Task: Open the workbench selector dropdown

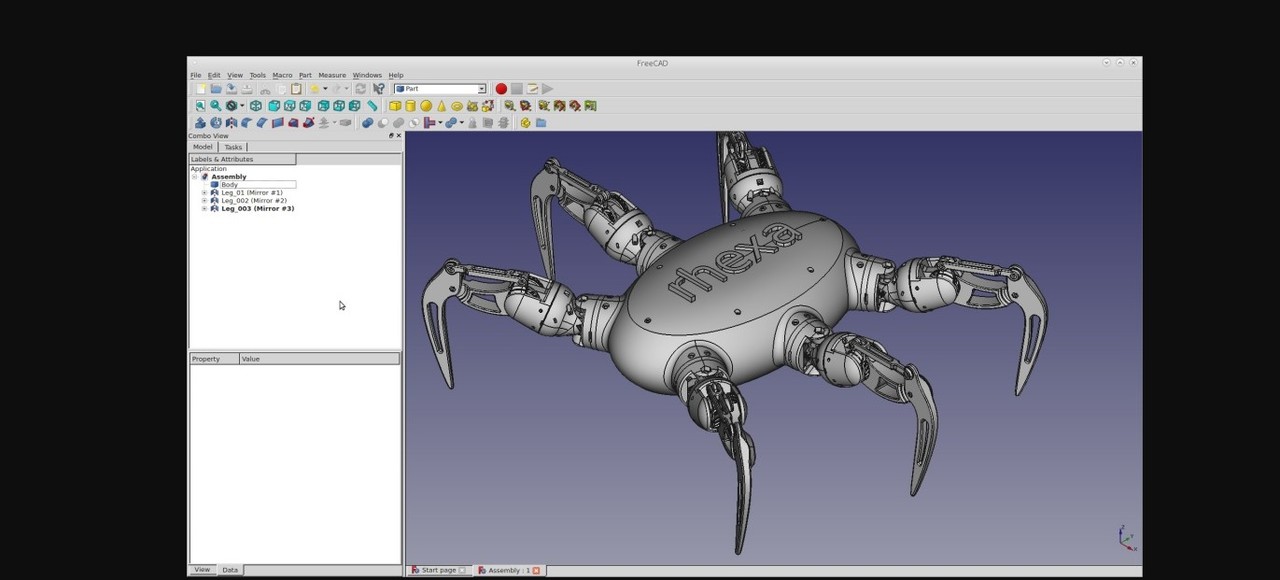Action: (482, 88)
